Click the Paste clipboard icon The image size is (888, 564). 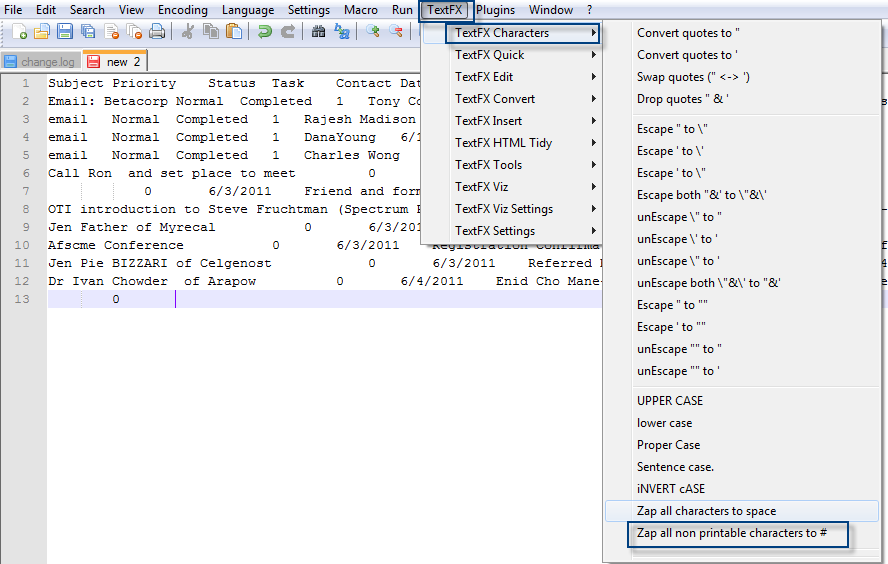point(234,32)
